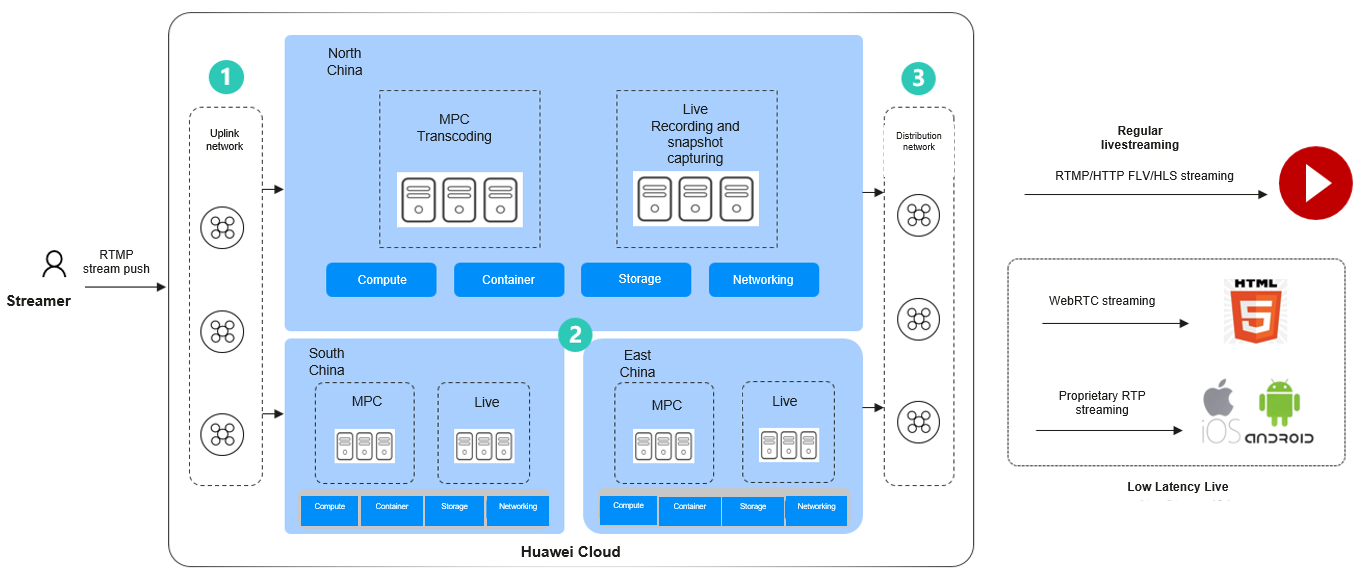Click the Networking box in East China

tap(816, 510)
